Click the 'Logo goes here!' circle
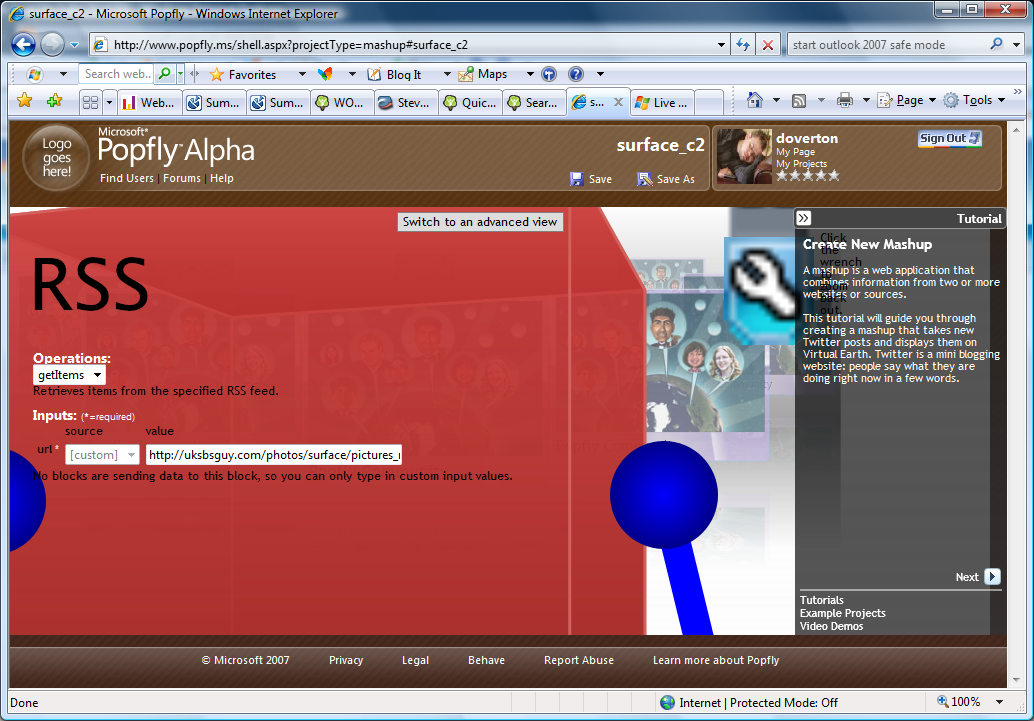 (x=56, y=158)
